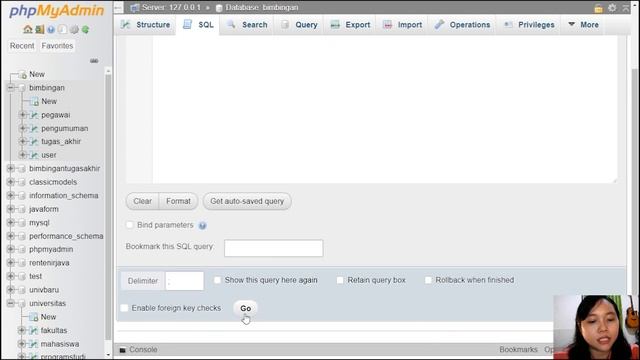Open the Import tab
The image size is (640, 360).
[x=402, y=25]
